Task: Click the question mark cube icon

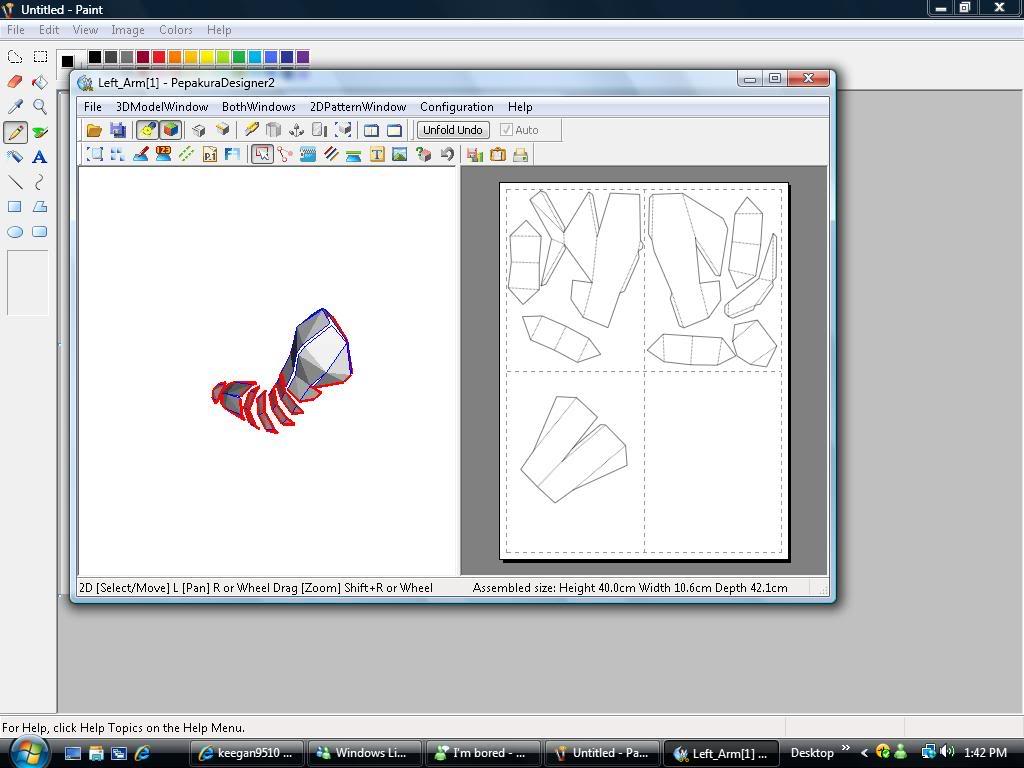Action: (423, 155)
